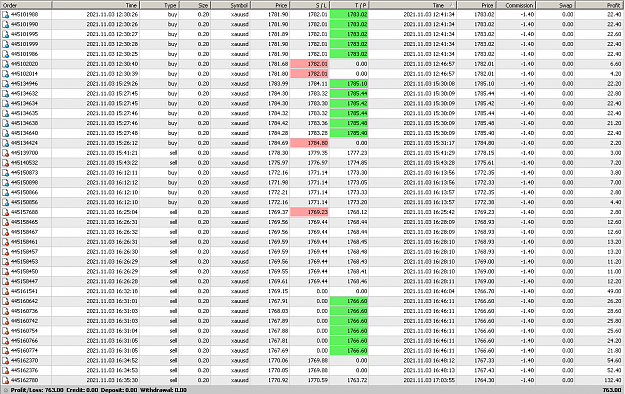625x394 pixels.
Task: Select the icon for order 445158447
Action: click(5, 282)
